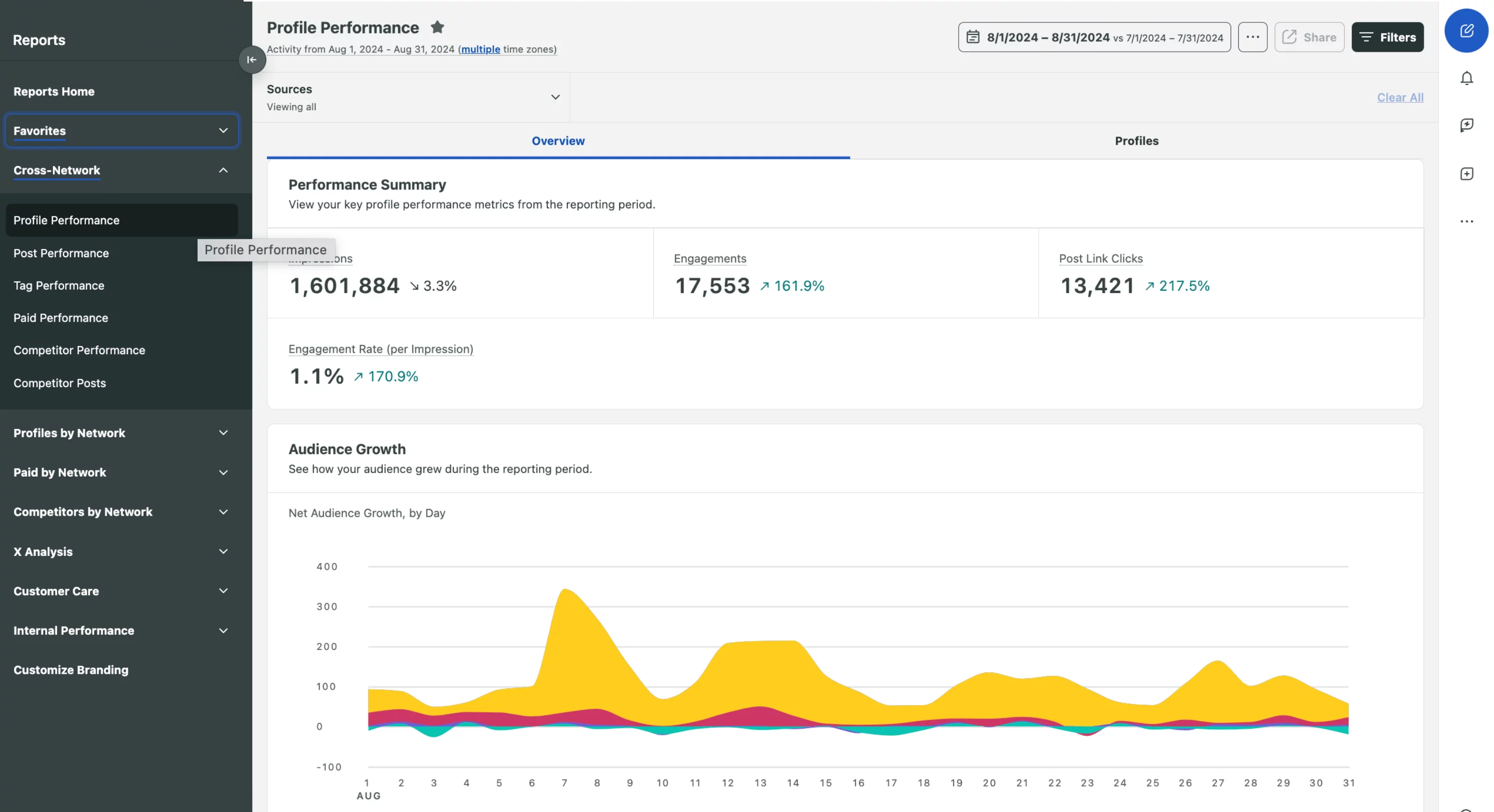Open the right sidebar ellipsis menu

click(1466, 222)
